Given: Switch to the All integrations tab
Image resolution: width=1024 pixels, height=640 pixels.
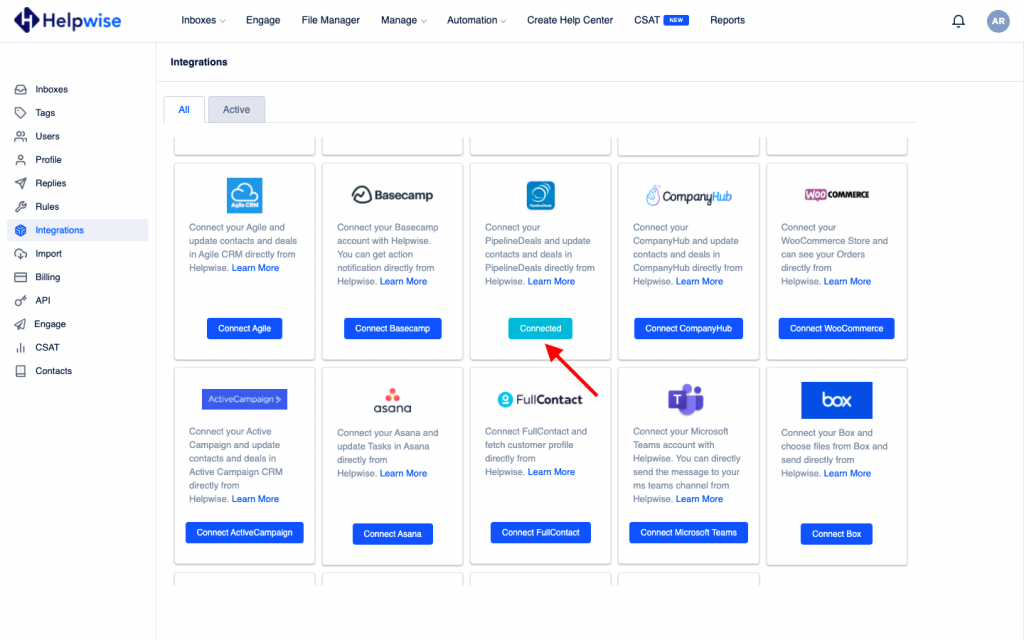Looking at the screenshot, I should click(184, 110).
